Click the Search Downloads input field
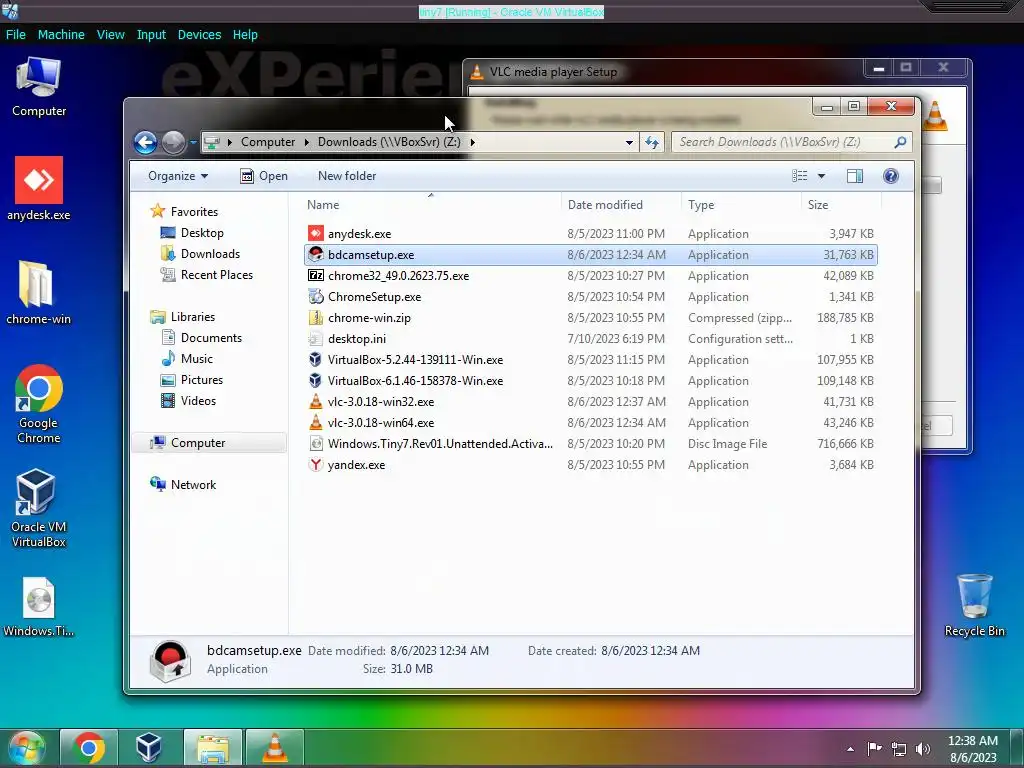Screen dimensions: 1024x768 [784, 142]
